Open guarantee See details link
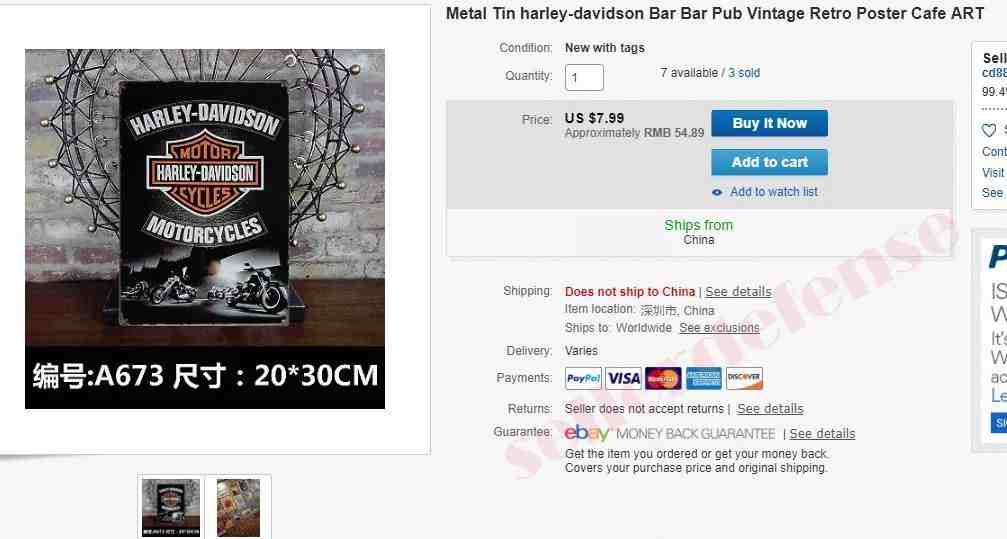The width and height of the screenshot is (1007, 539). 822,434
